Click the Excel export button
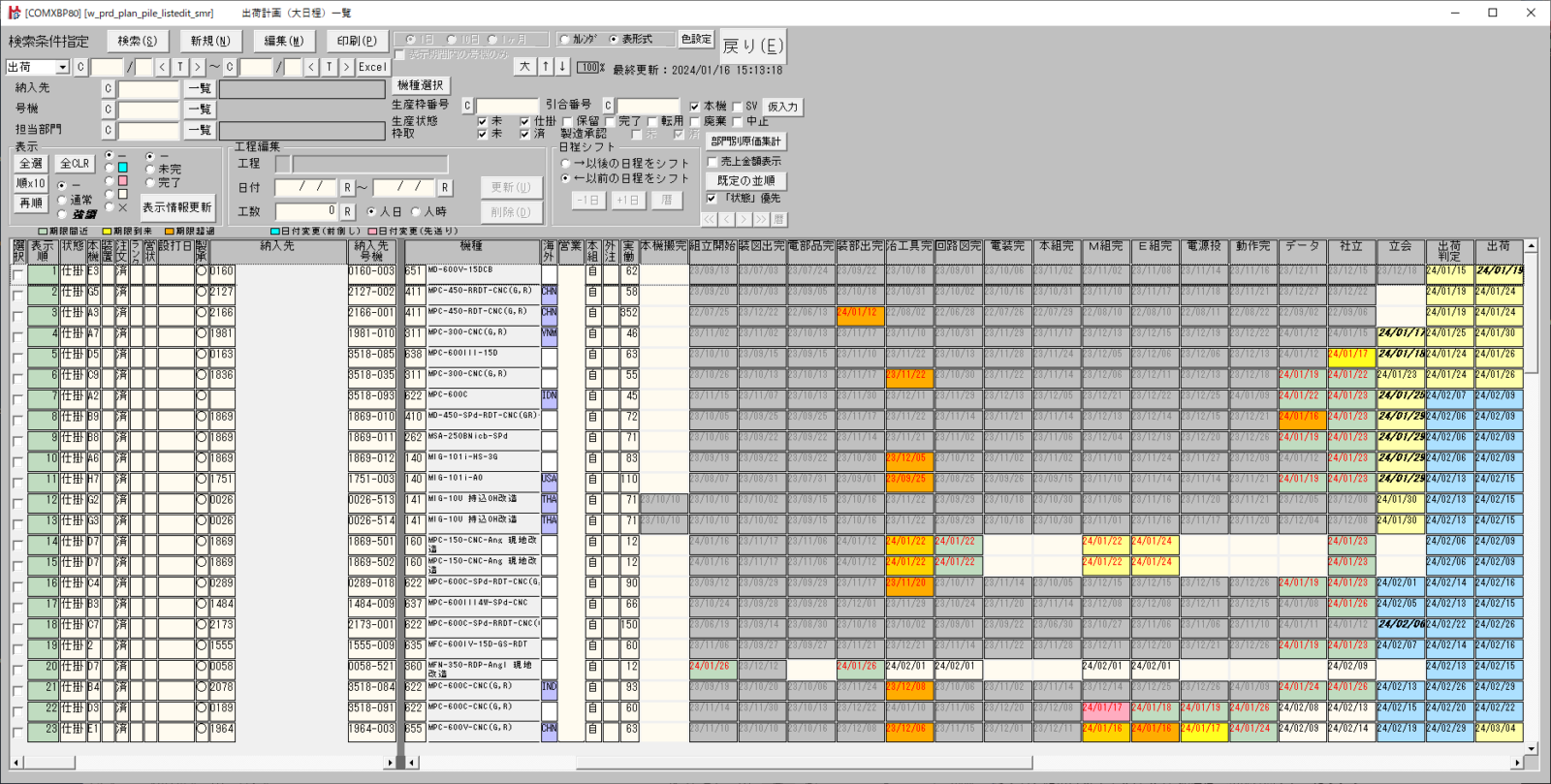The width and height of the screenshot is (1551, 784). tap(372, 67)
